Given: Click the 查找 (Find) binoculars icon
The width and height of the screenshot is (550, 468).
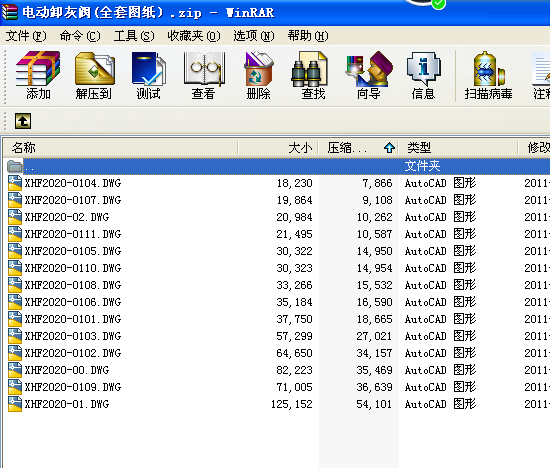Looking at the screenshot, I should point(309,69).
